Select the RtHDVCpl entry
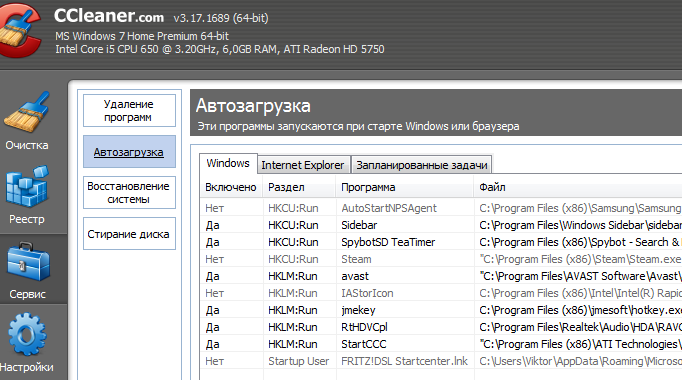Viewport: 682px width, 380px height. click(x=364, y=327)
